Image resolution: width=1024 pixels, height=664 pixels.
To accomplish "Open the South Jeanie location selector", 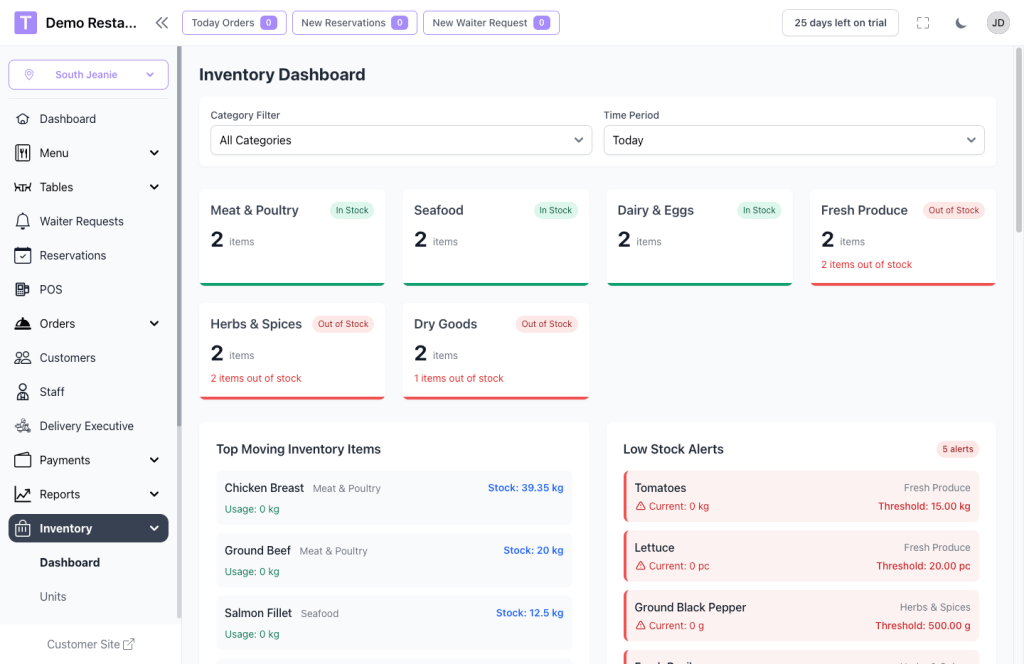I will (88, 74).
